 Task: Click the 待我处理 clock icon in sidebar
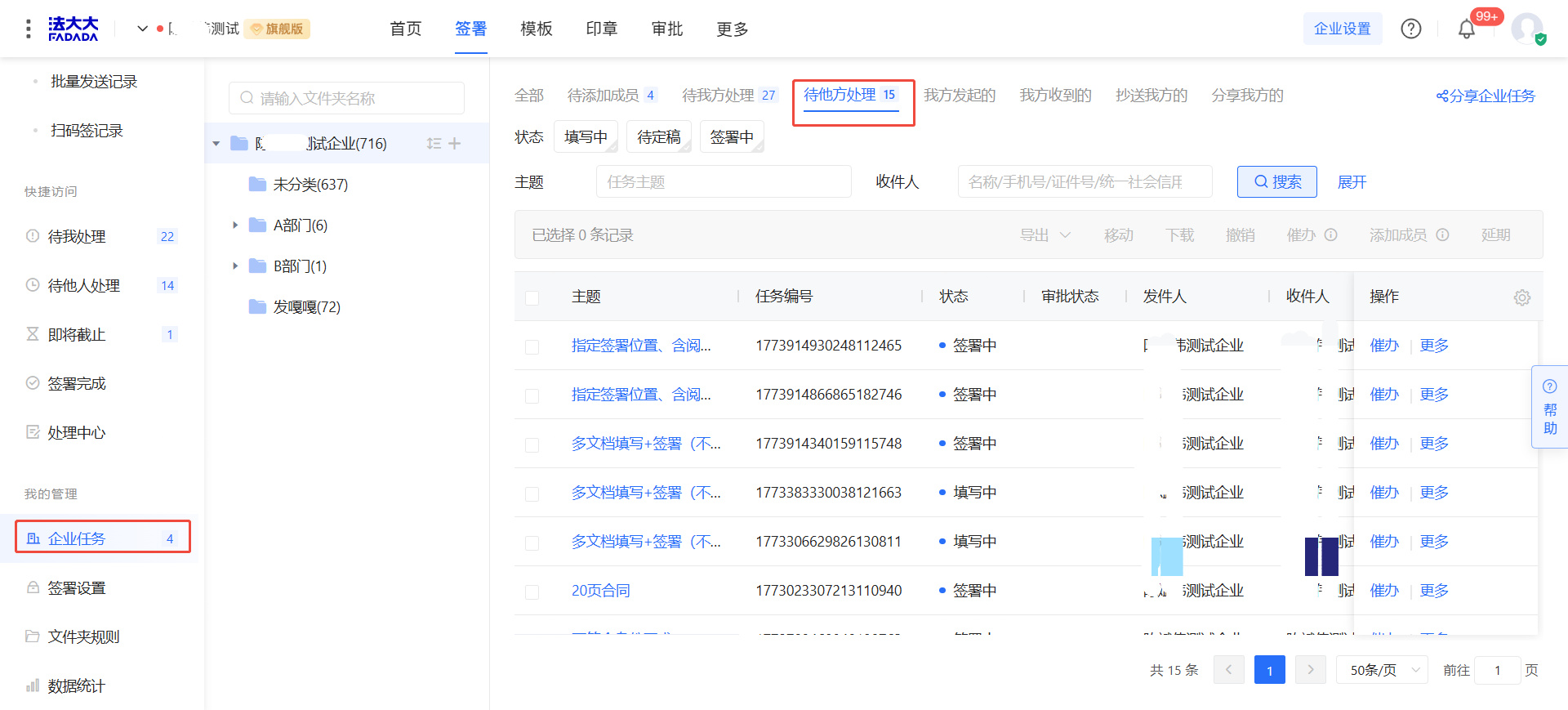click(33, 236)
